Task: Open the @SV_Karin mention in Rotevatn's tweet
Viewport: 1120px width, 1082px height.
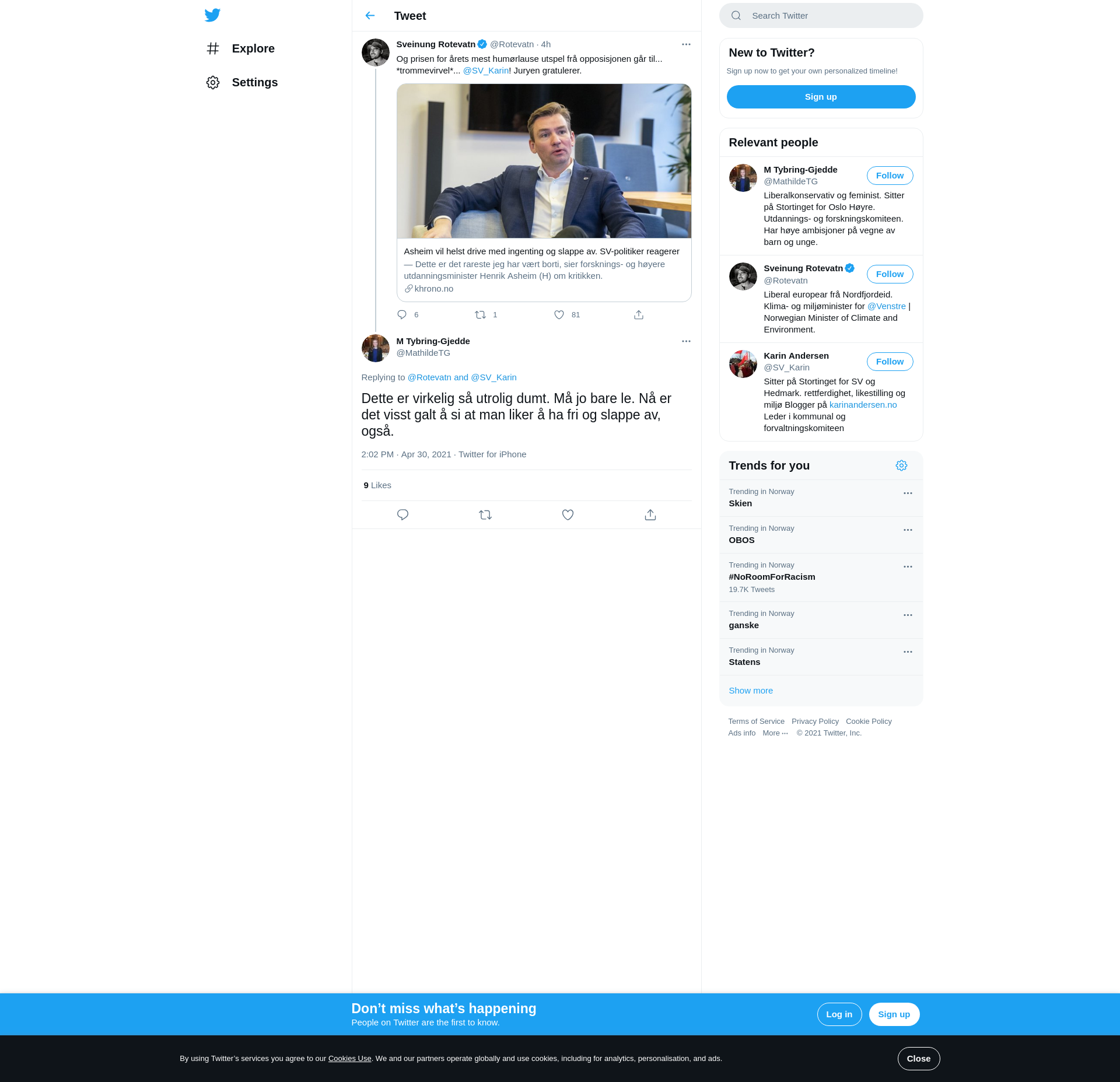Action: 485,71
